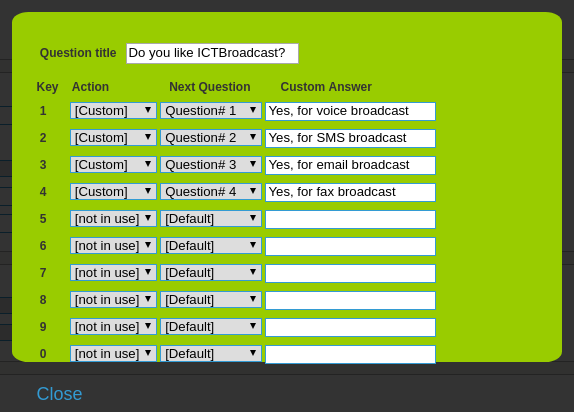Click the Question title input field
574x412 pixels.
click(212, 53)
